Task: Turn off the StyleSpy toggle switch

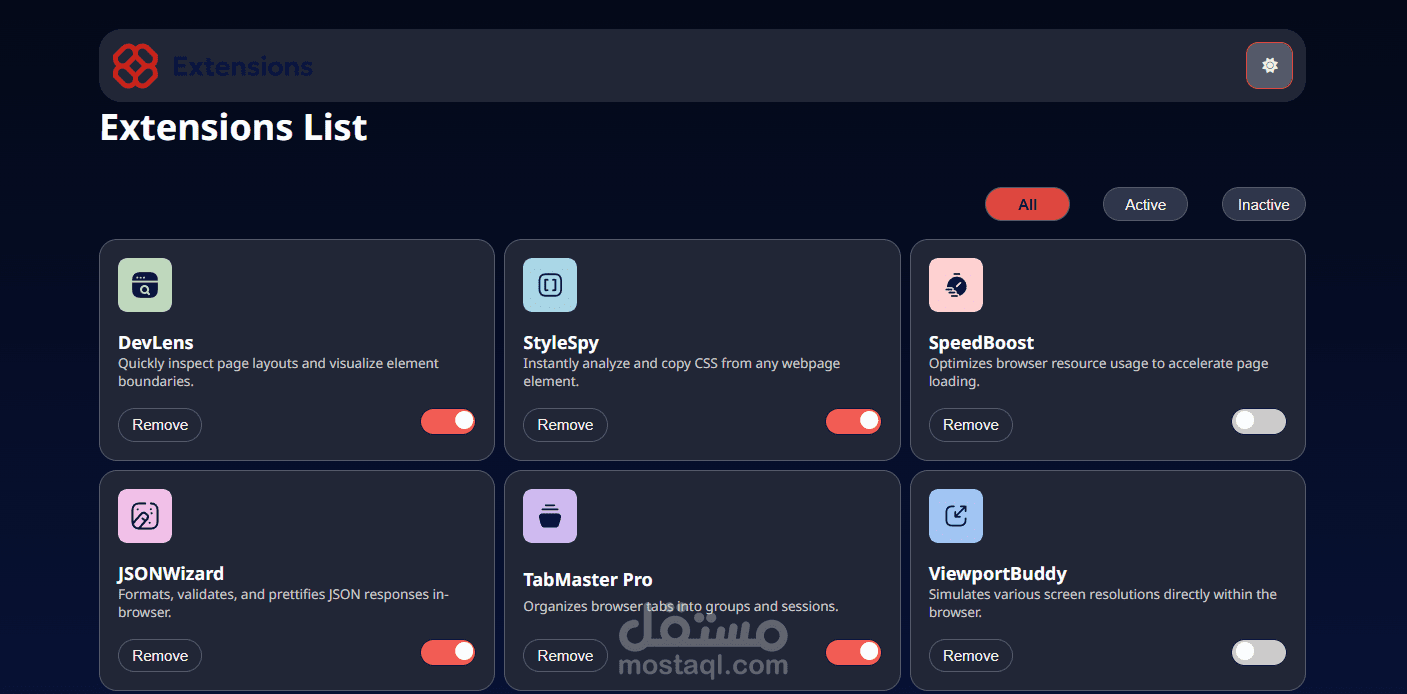Action: [853, 421]
